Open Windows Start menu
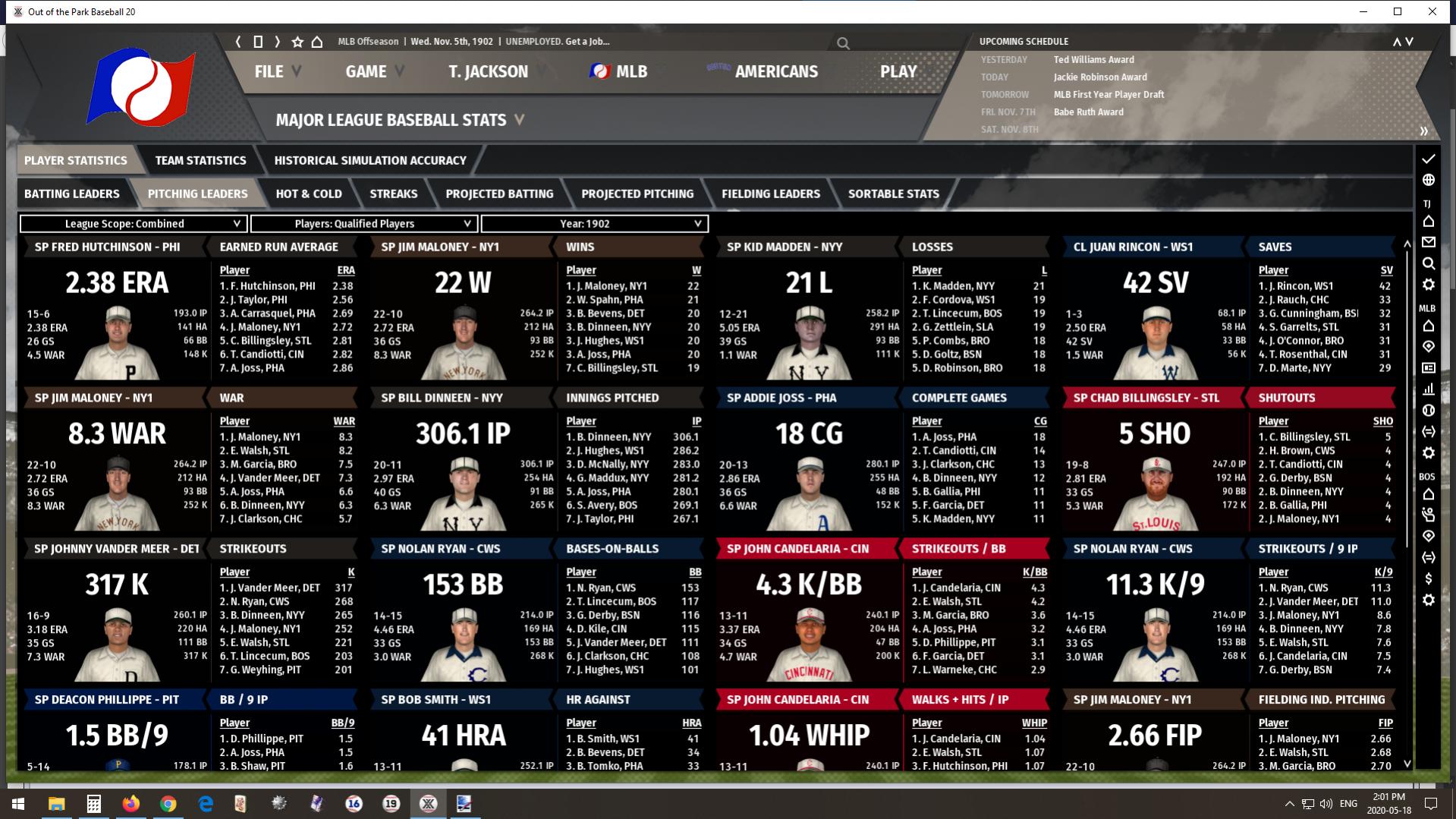This screenshot has width=1456, height=819. point(18,804)
